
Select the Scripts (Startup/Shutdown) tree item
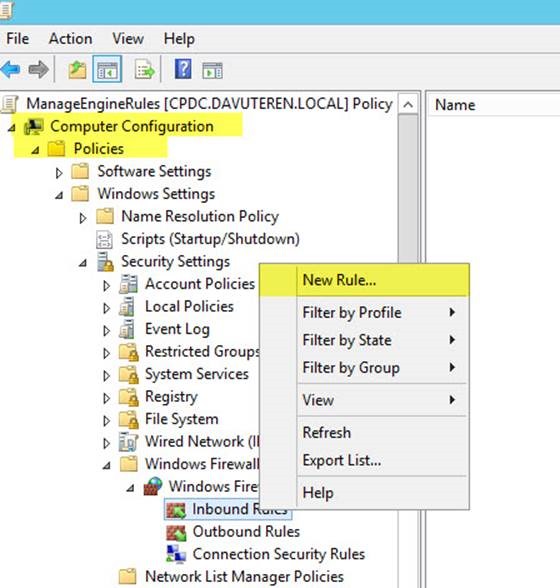coord(210,239)
